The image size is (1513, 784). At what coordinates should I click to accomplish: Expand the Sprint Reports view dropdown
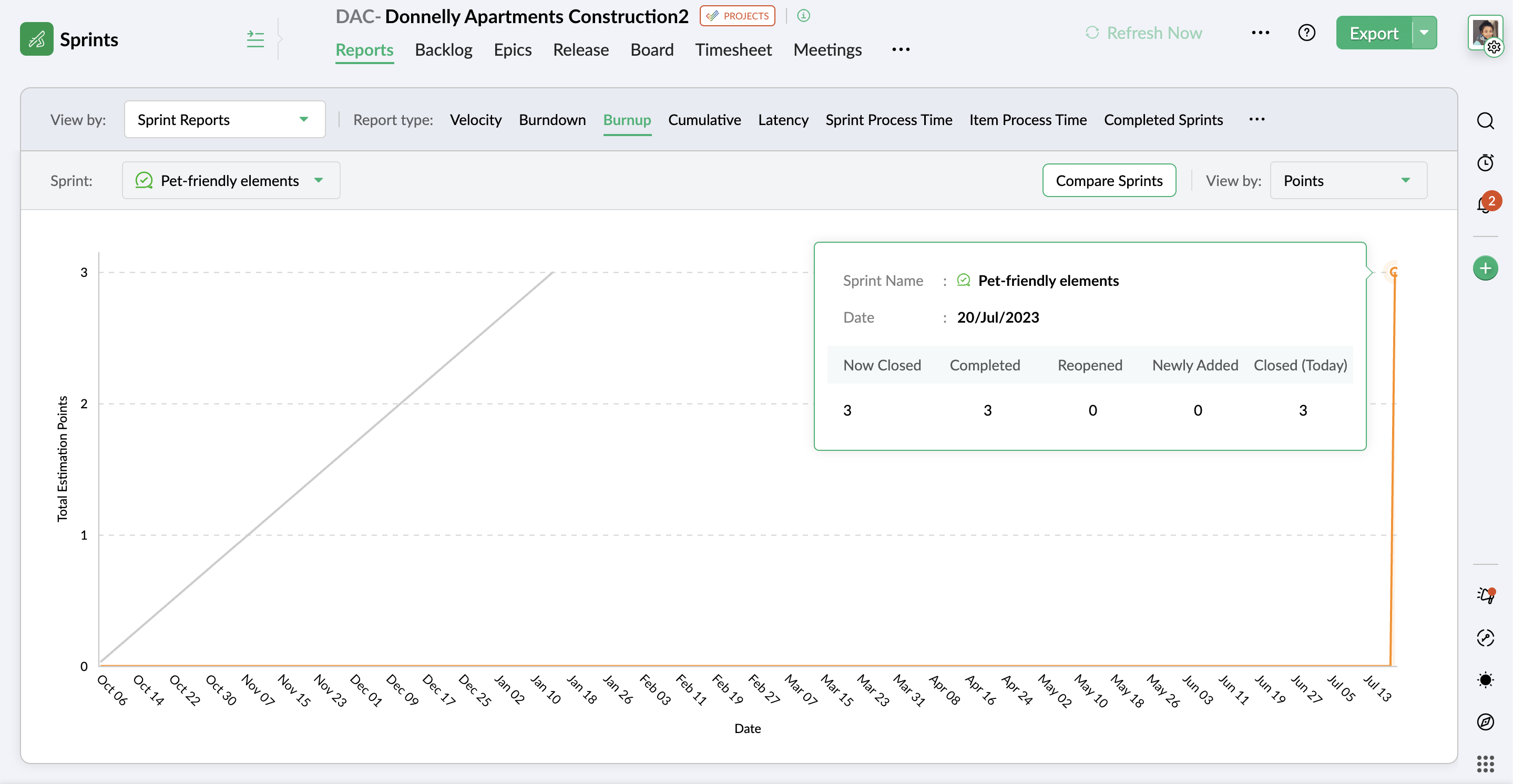[224, 119]
